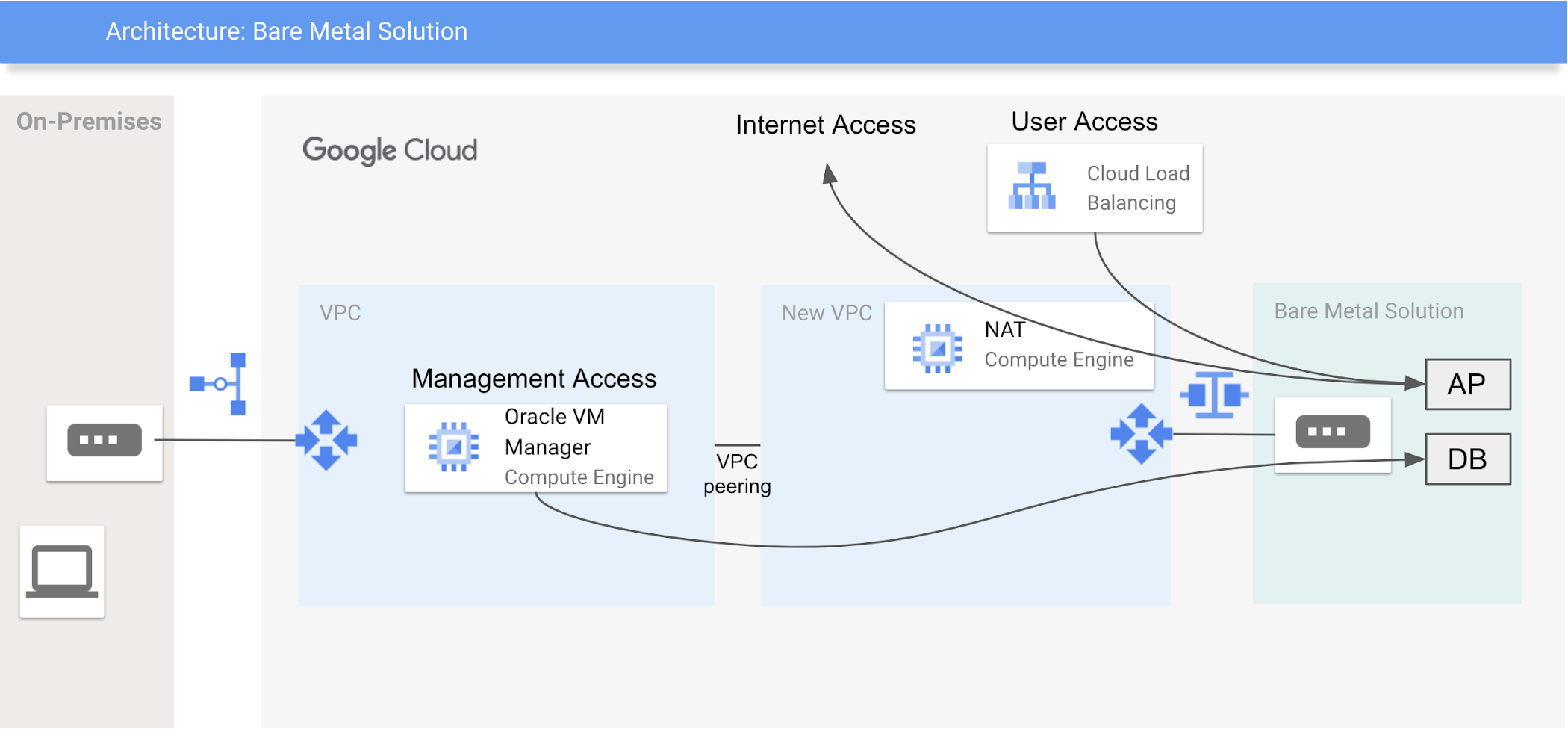
Task: Click the VPC peering label
Action: pyautogui.click(x=737, y=474)
